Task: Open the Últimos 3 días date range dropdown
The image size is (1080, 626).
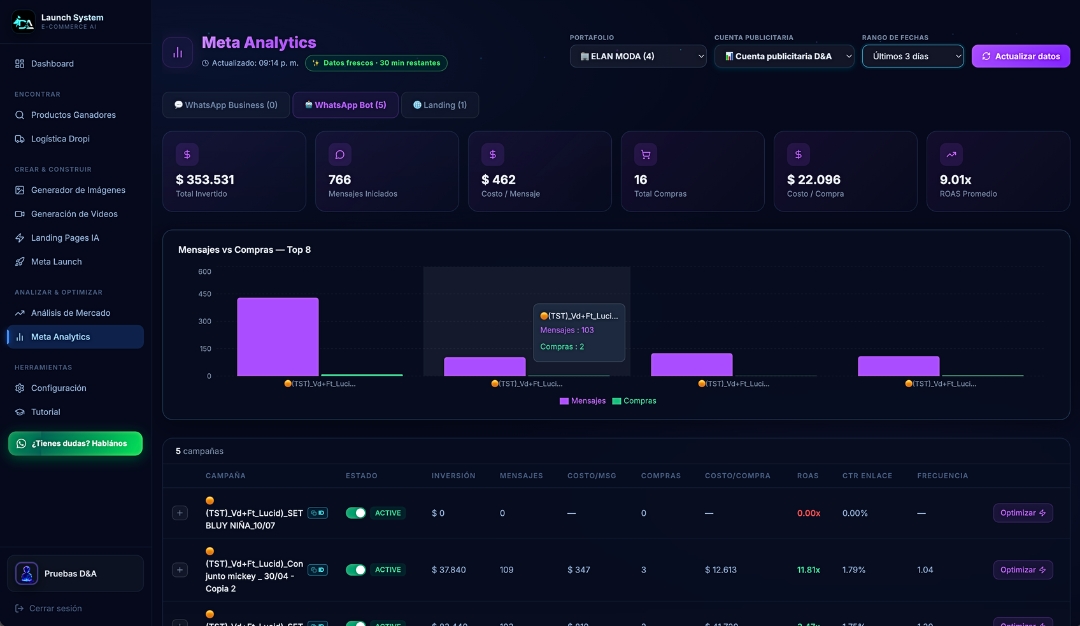Action: tap(913, 56)
